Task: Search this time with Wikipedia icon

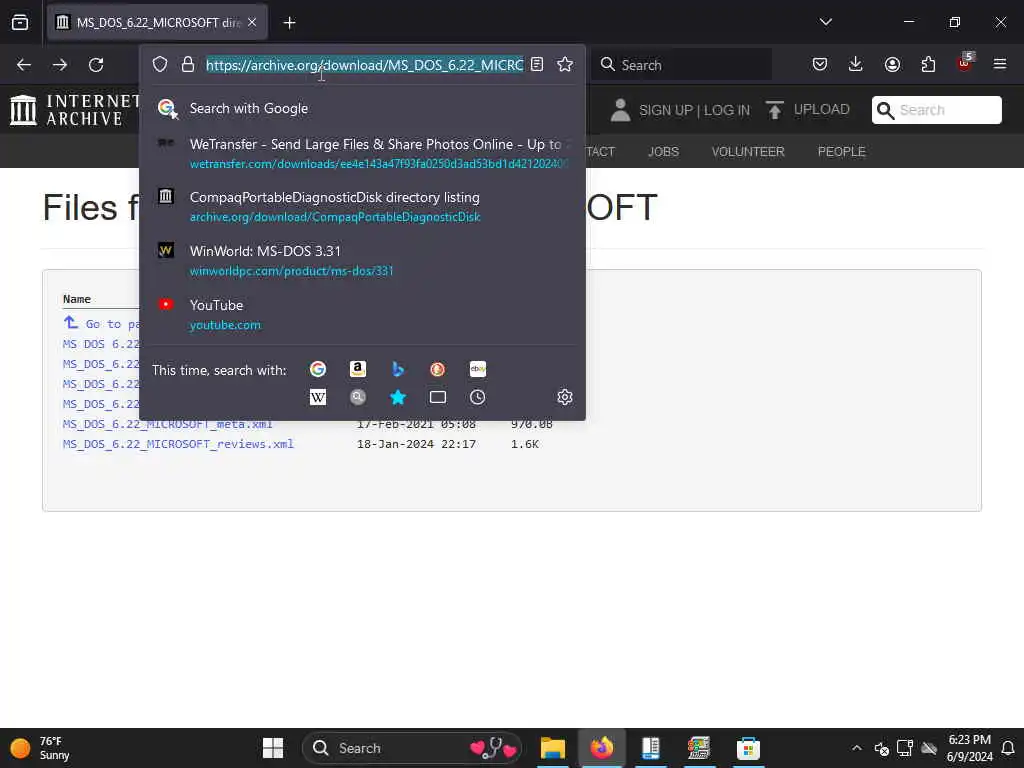Action: (318, 397)
